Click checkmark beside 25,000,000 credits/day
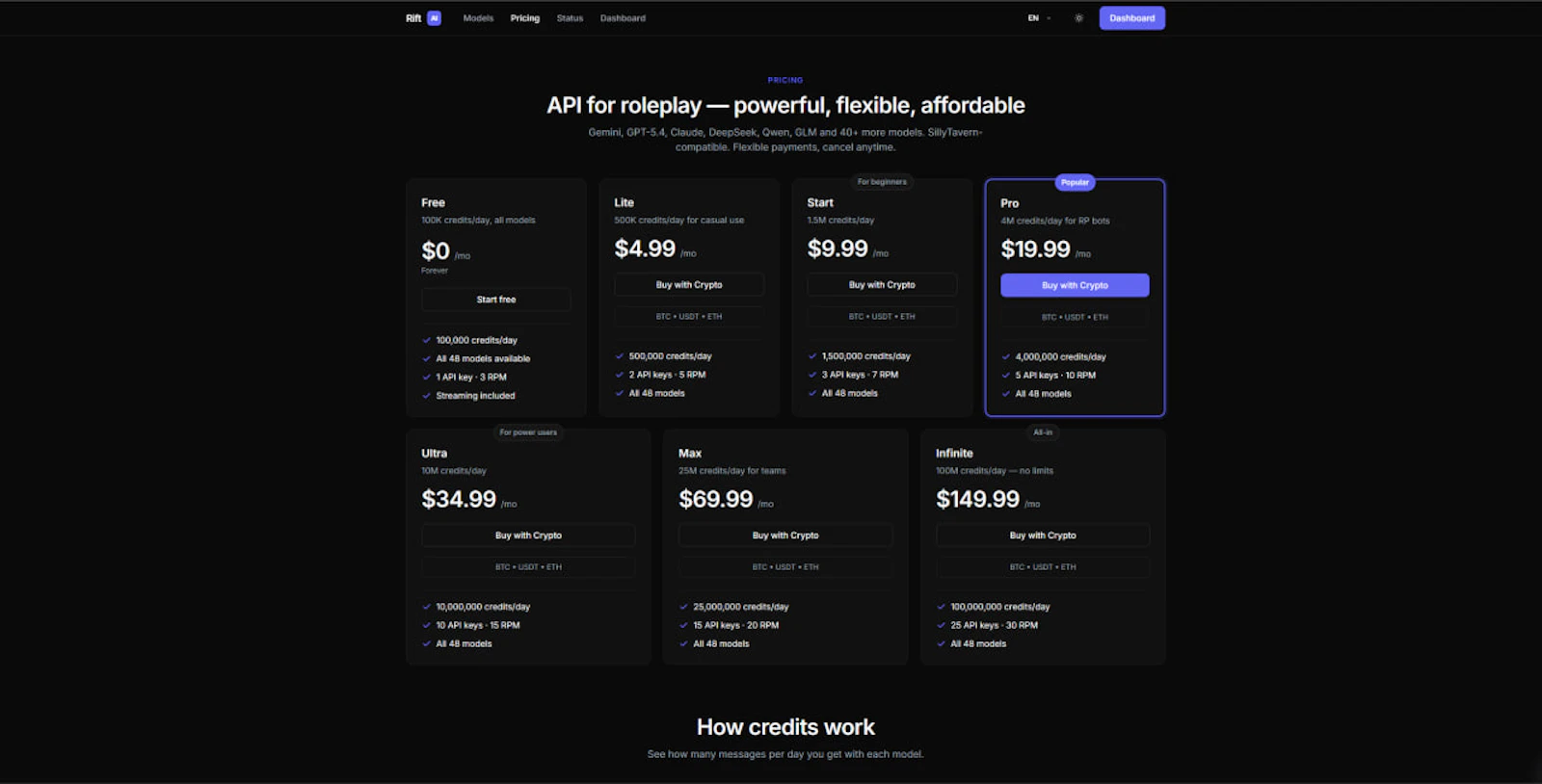1542x784 pixels. [x=683, y=607]
